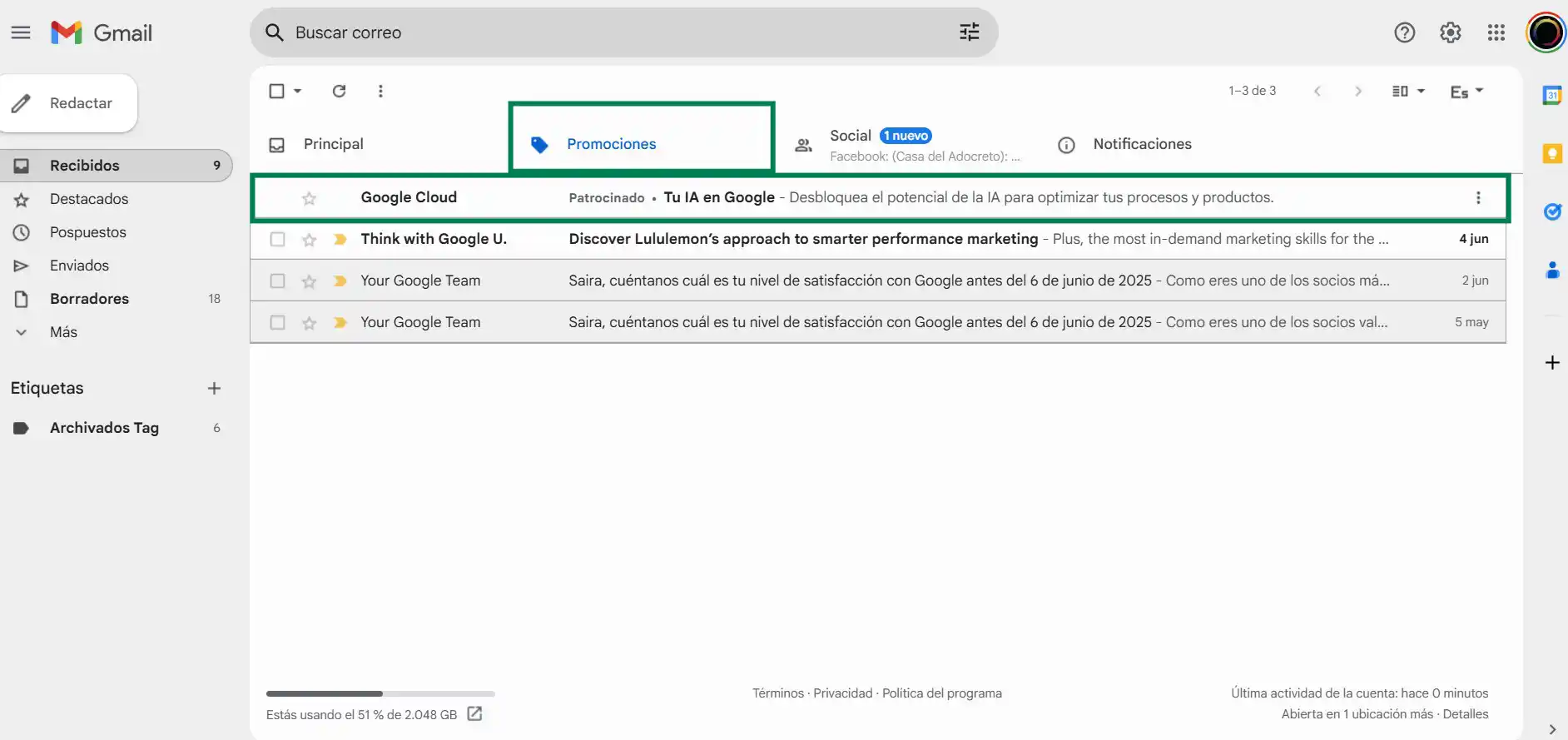Open the Recibidos folder
1568x740 pixels.
pos(117,166)
